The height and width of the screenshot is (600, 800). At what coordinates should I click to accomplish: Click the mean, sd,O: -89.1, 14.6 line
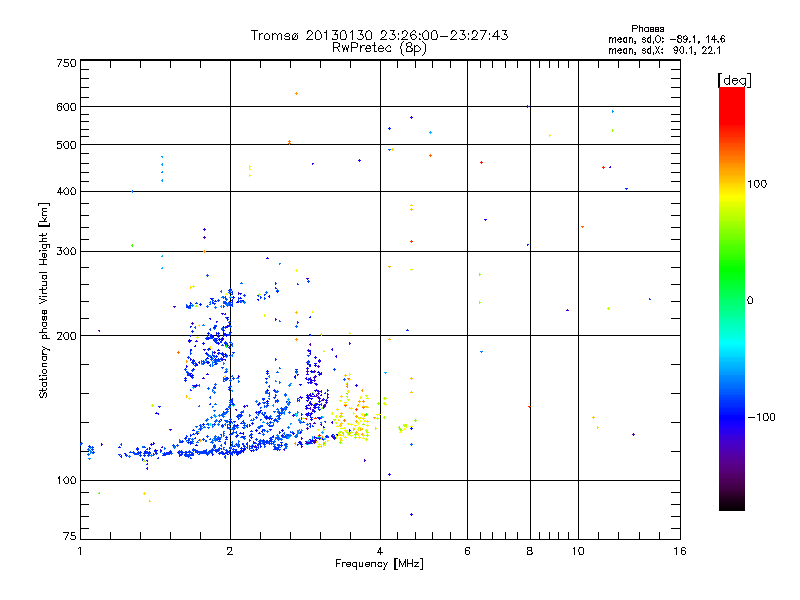666,39
